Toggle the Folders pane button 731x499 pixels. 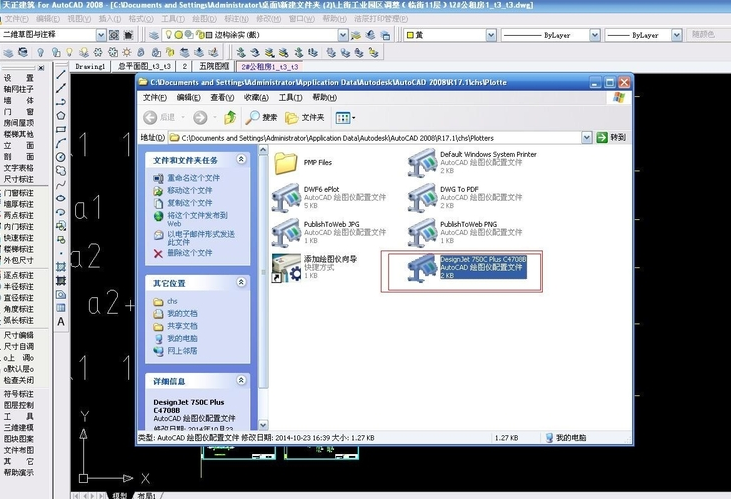pos(307,117)
